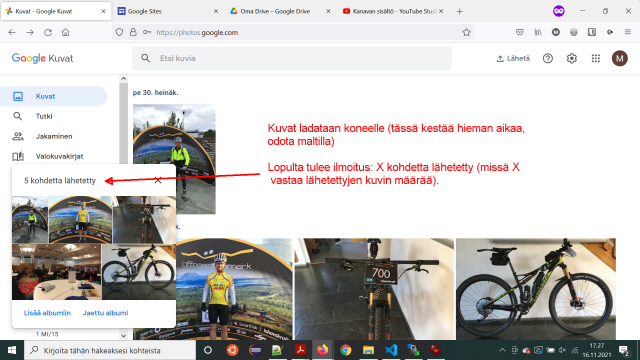Open Adobe Acrobat from the taskbar
The width and height of the screenshot is (640, 360).
300,350
